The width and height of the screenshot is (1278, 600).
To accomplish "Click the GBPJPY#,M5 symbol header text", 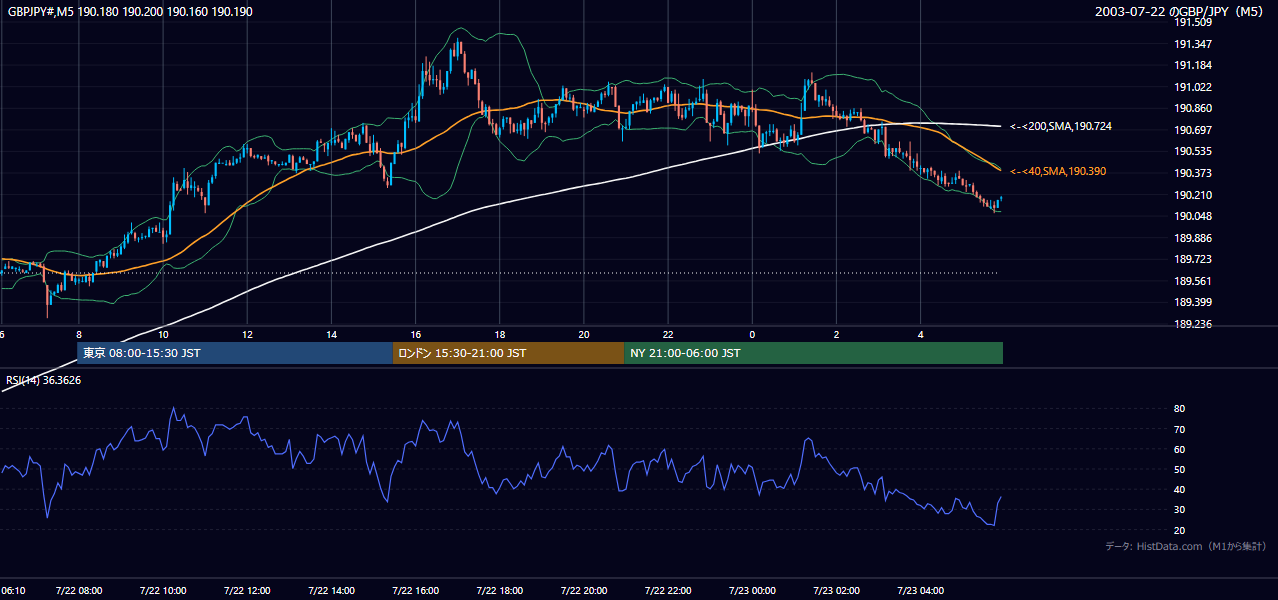I will click(x=130, y=11).
